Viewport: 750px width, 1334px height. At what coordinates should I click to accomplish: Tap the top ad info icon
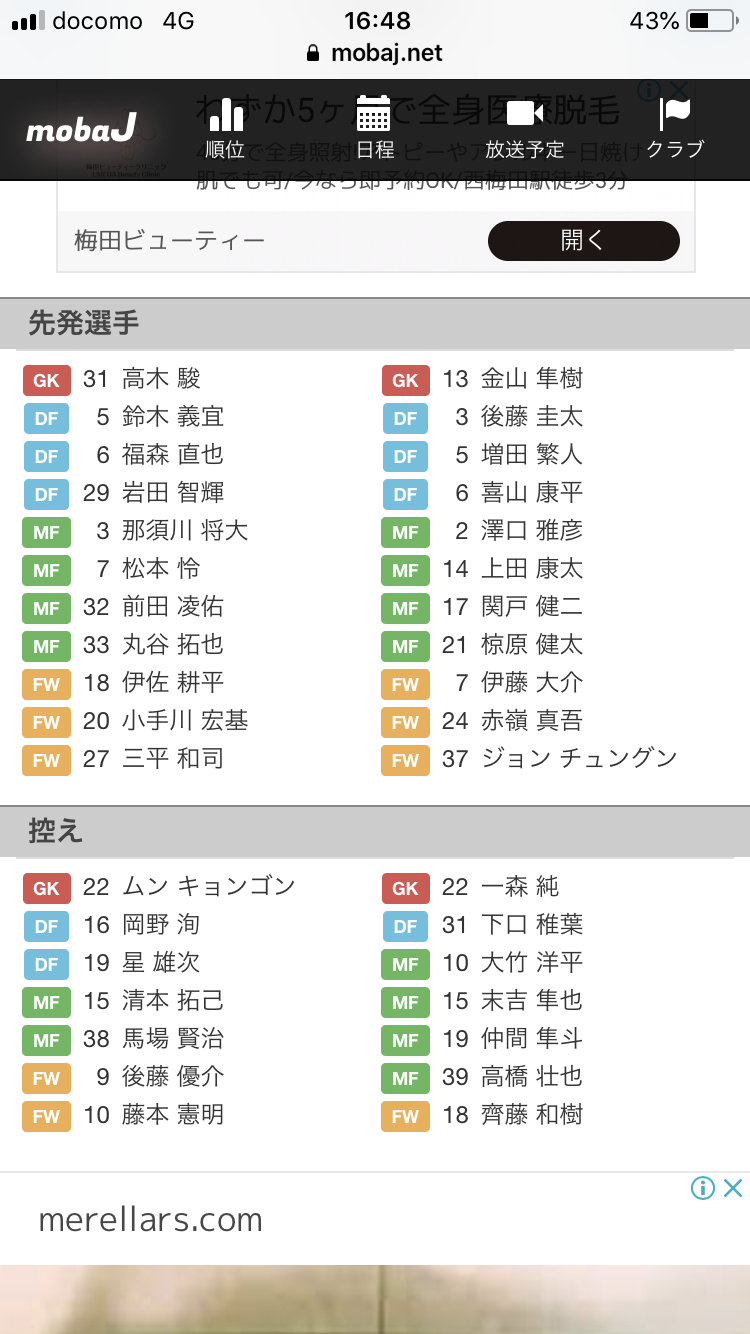[648, 90]
